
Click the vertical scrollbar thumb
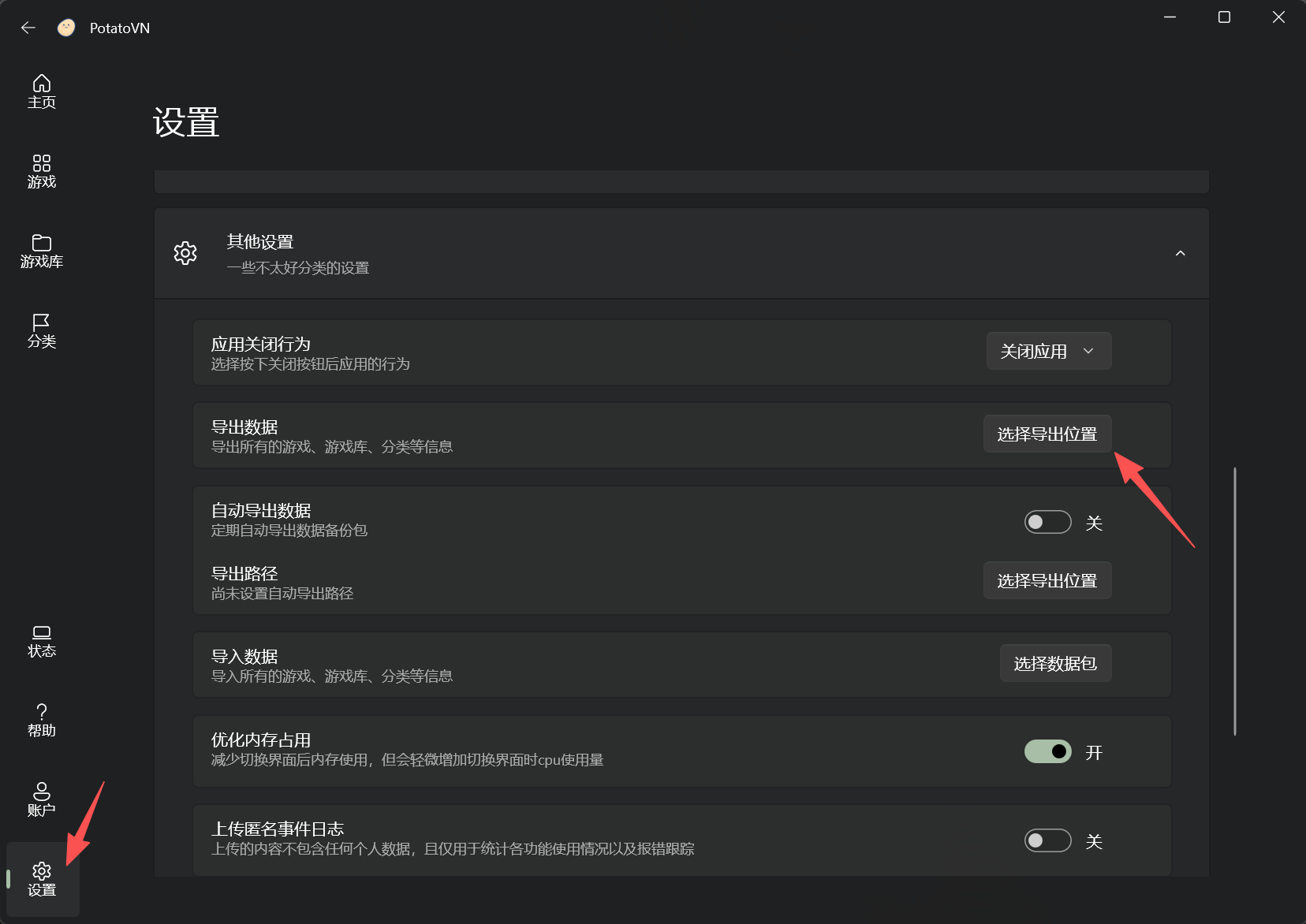[1234, 601]
